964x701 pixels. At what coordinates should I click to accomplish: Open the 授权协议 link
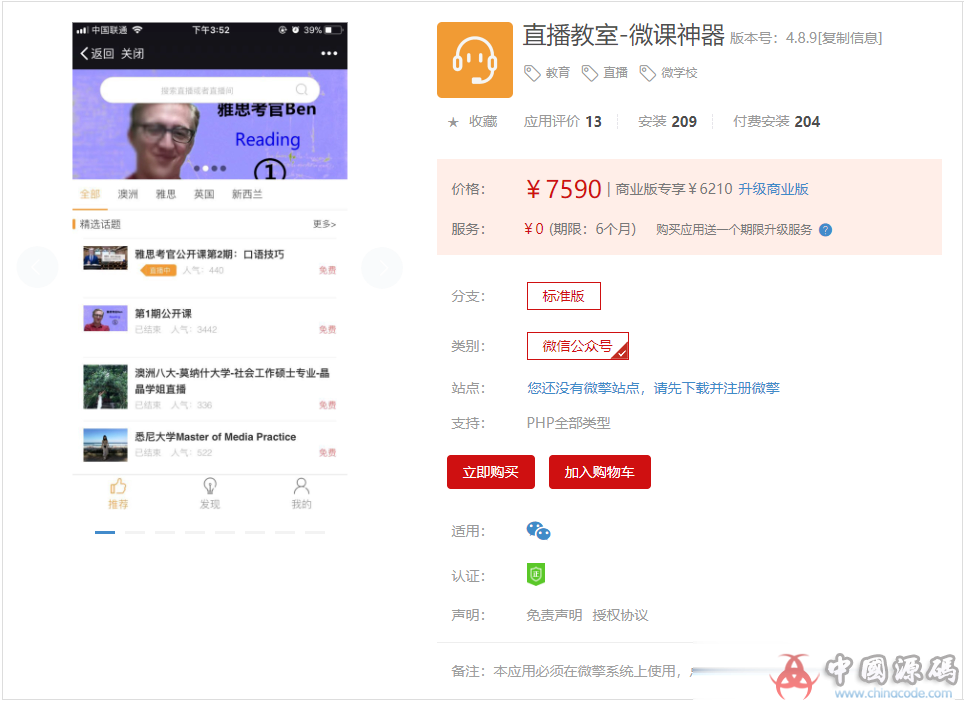click(620, 616)
